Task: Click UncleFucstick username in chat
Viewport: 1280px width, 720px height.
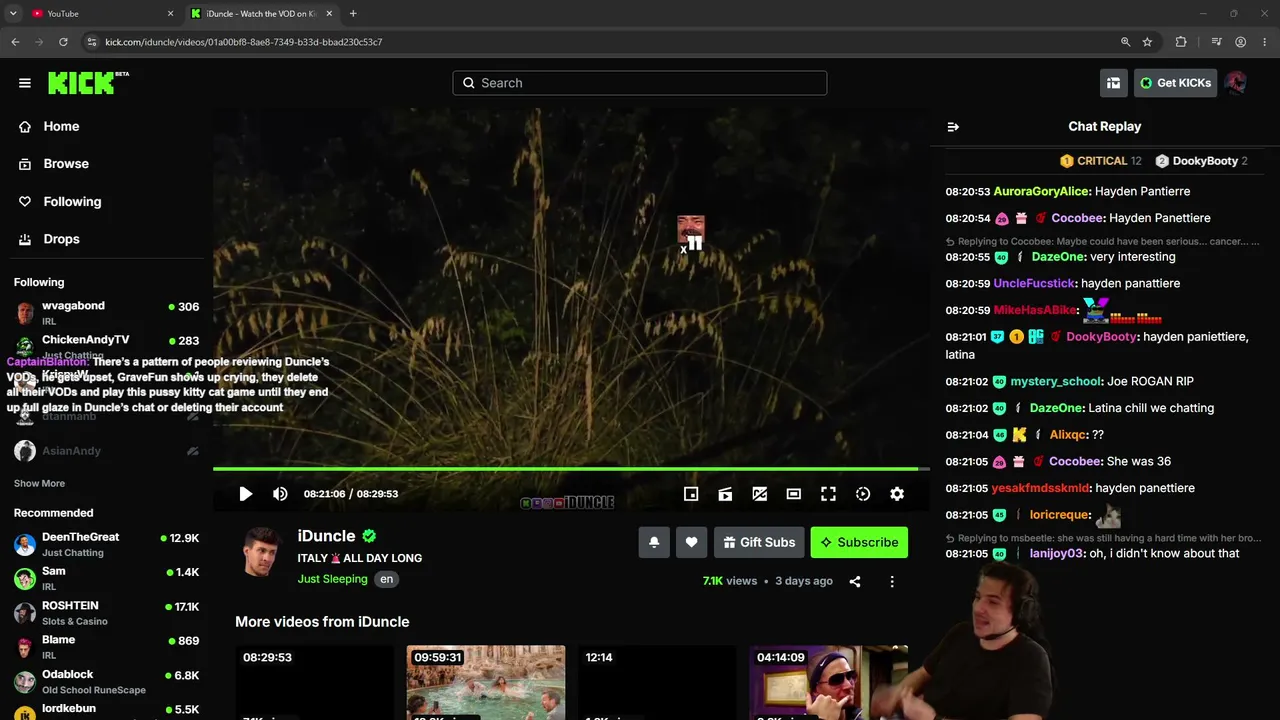Action: pyautogui.click(x=1034, y=283)
